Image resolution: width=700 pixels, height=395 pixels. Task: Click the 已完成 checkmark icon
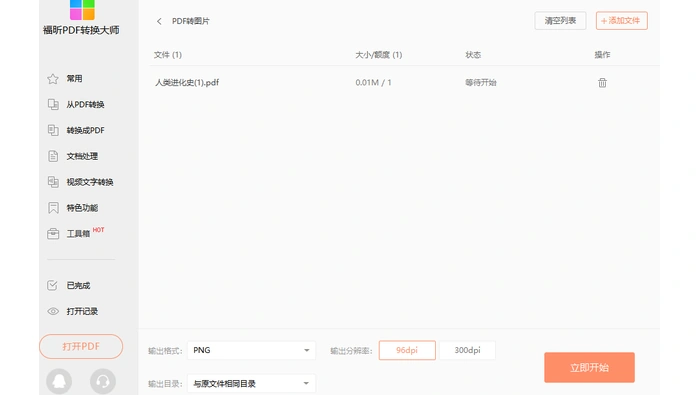pos(52,285)
